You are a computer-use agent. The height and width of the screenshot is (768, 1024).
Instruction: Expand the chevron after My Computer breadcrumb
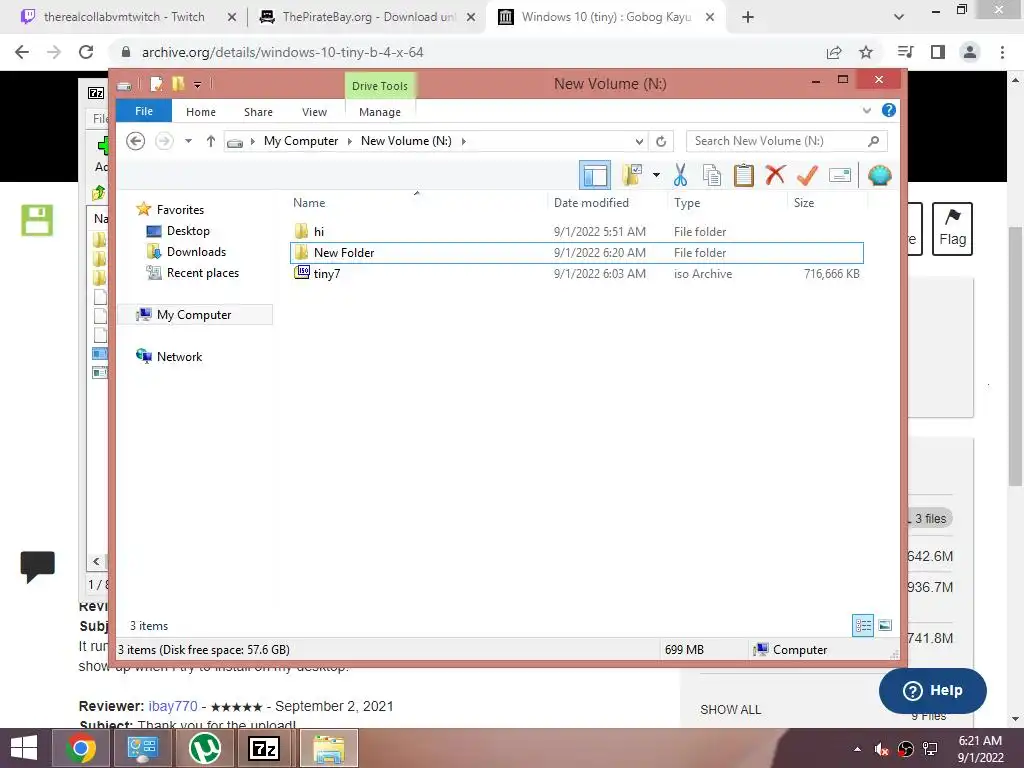[349, 141]
